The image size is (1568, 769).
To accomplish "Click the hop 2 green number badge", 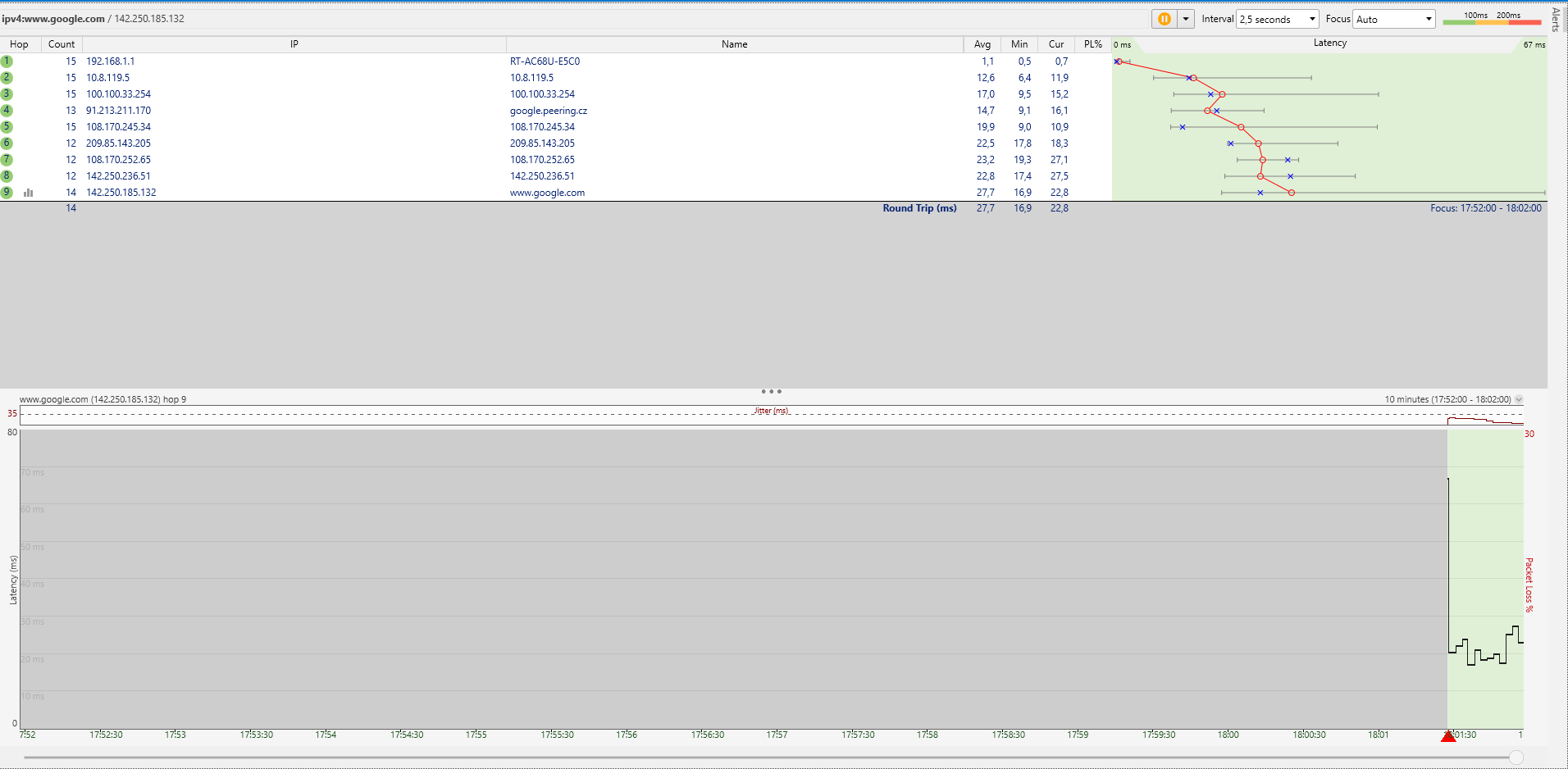I will point(7,78).
